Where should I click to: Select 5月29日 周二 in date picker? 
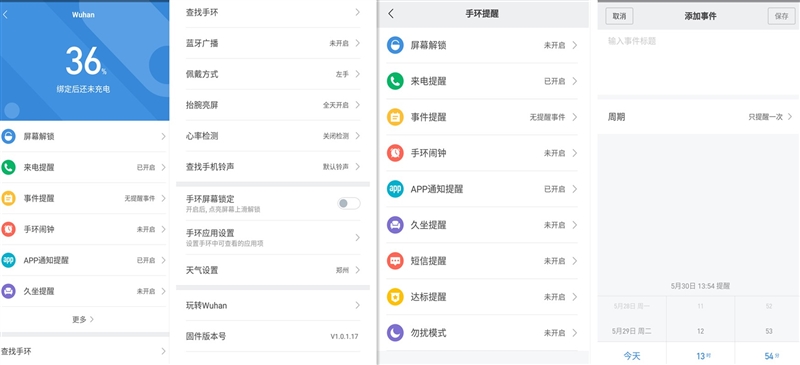pos(632,331)
